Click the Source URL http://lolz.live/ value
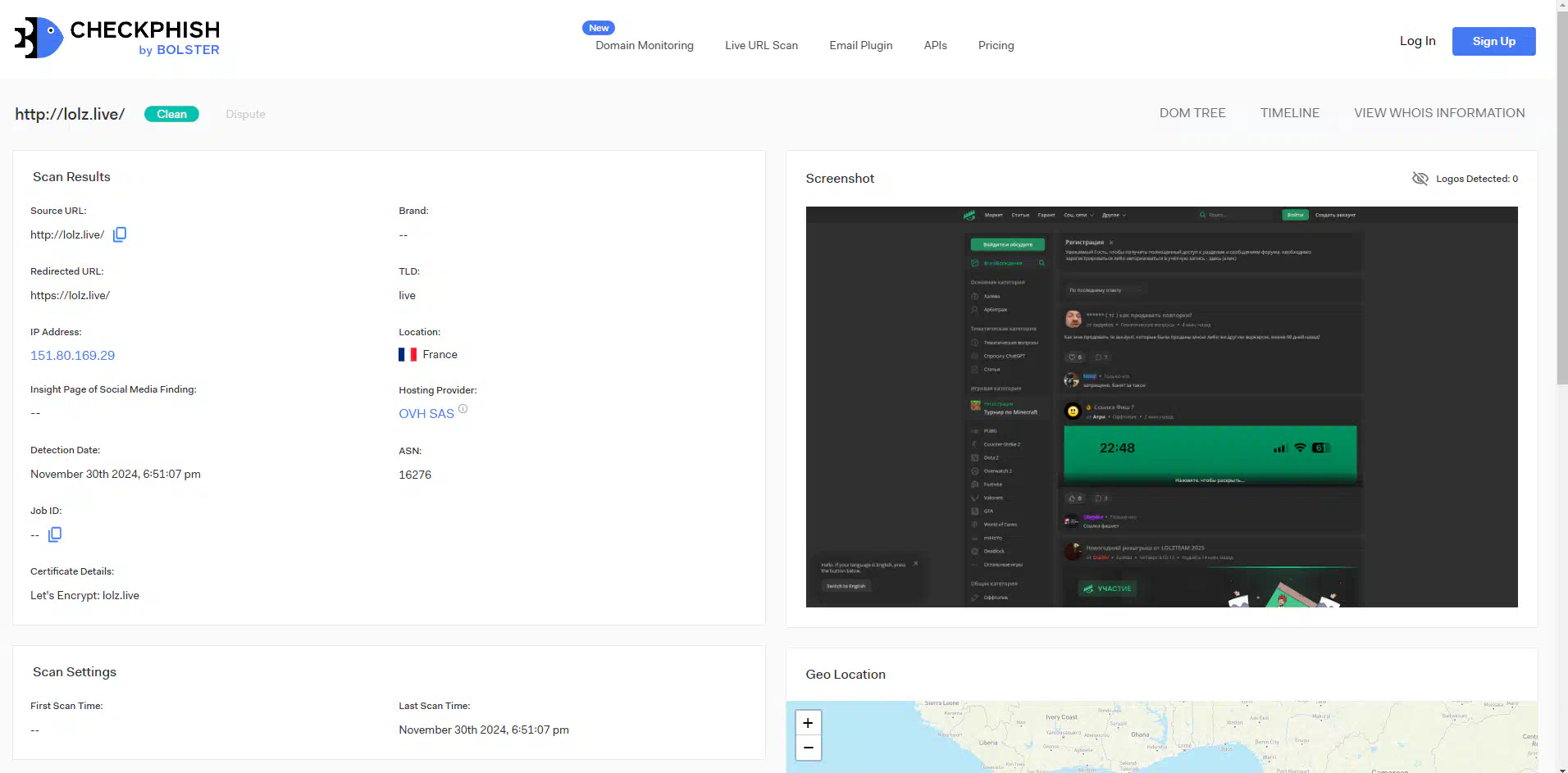Screen dimensions: 1568x773 click(67, 234)
